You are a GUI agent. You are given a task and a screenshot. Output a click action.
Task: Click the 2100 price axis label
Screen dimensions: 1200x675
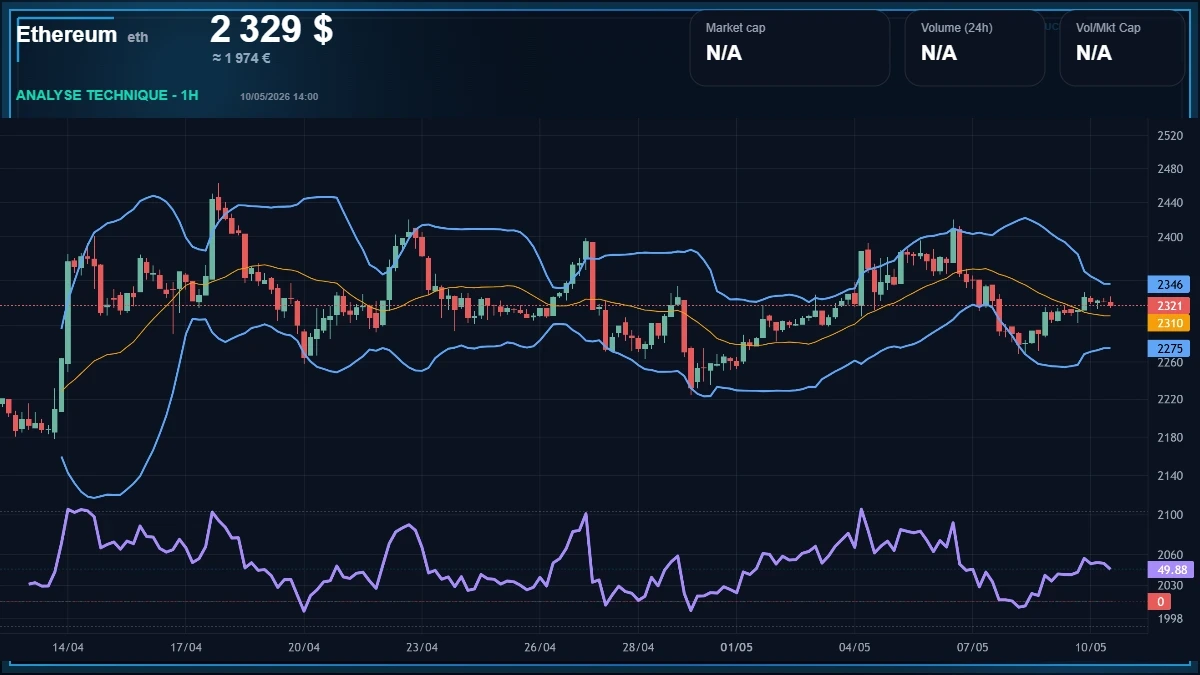tap(1169, 515)
